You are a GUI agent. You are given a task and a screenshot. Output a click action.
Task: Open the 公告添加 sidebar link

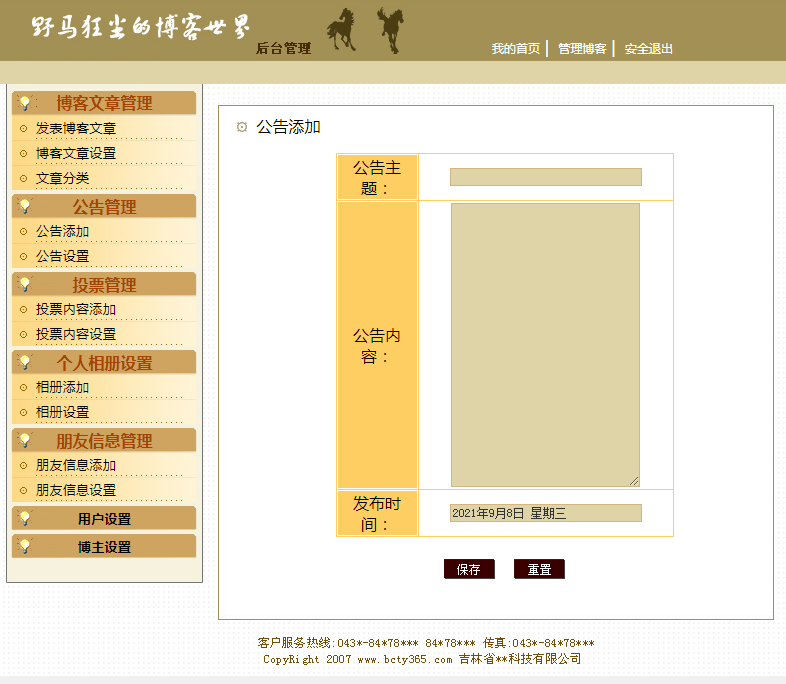pyautogui.click(x=62, y=232)
